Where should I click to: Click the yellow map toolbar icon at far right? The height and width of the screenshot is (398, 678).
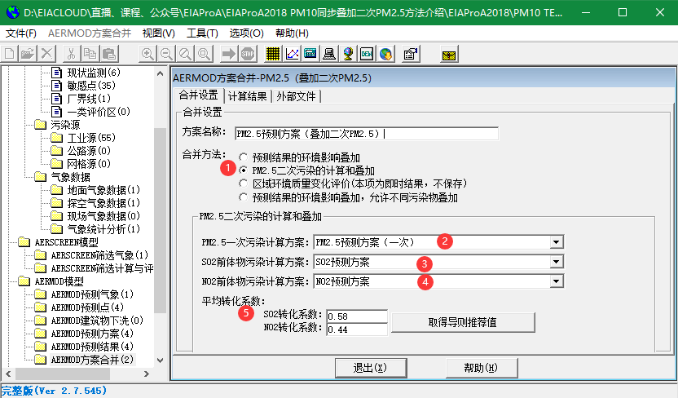[449, 55]
